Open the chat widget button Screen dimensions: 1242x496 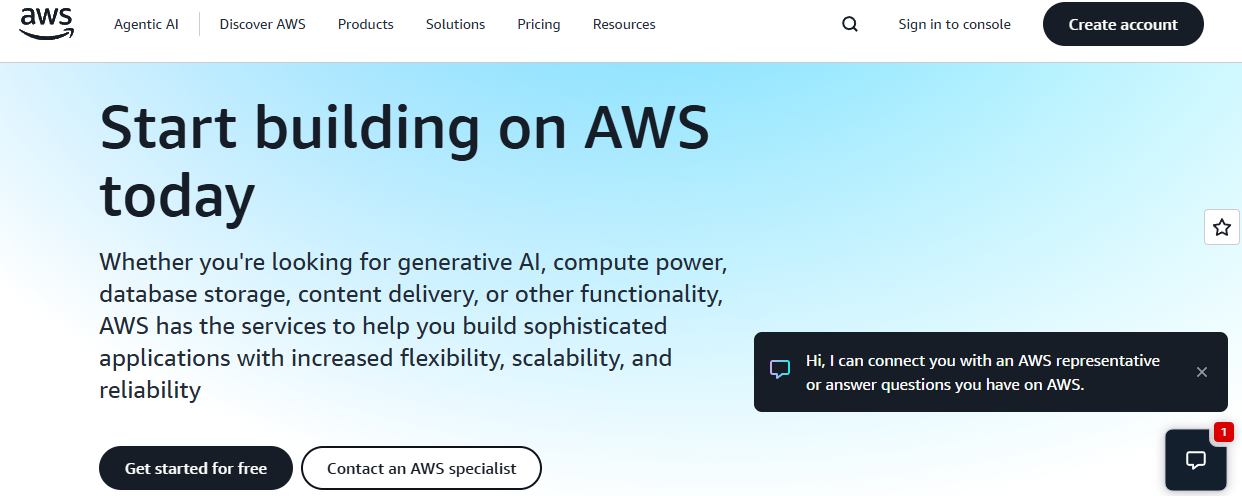point(1195,460)
